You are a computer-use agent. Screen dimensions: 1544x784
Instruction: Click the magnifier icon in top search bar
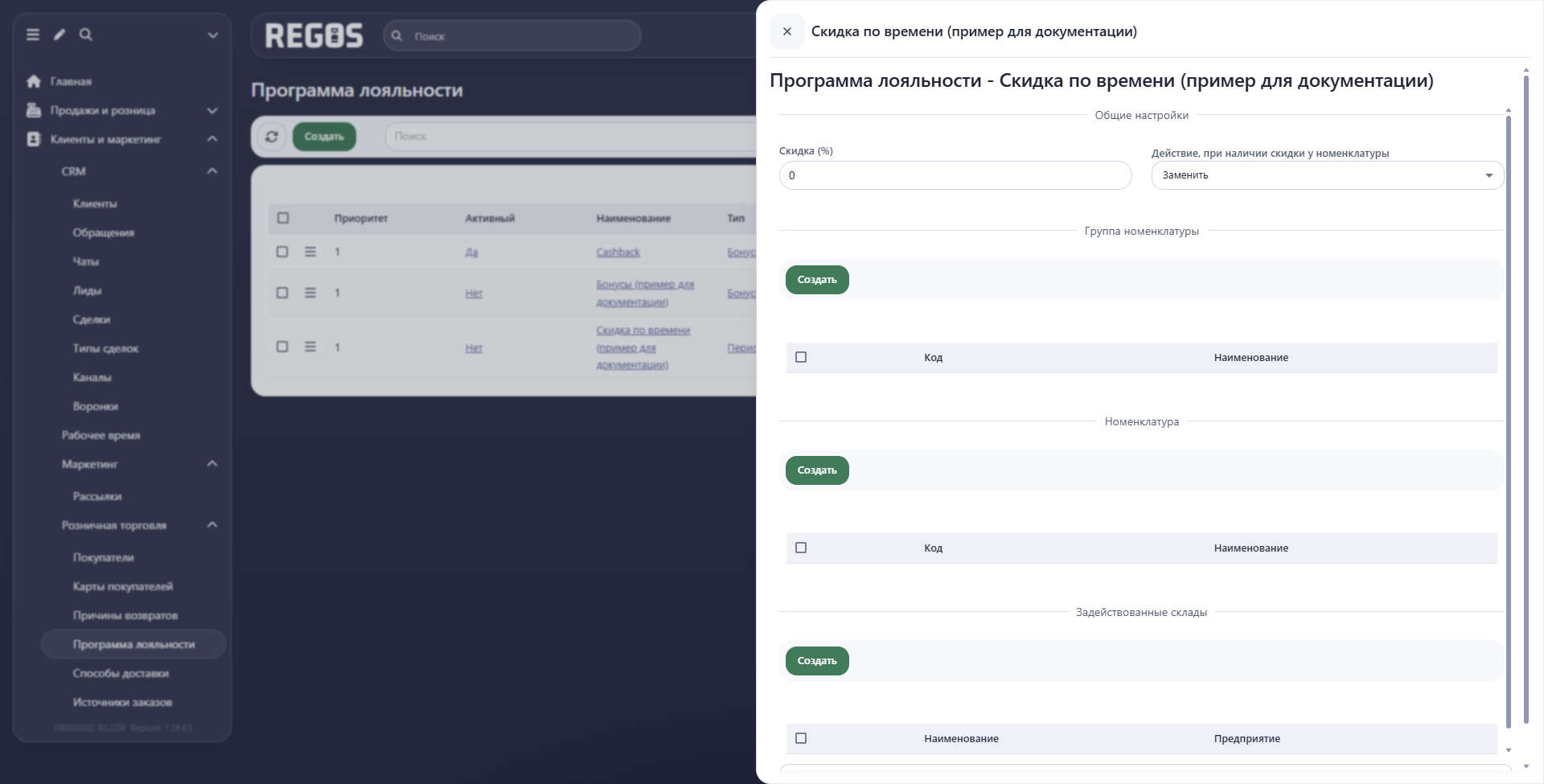396,36
